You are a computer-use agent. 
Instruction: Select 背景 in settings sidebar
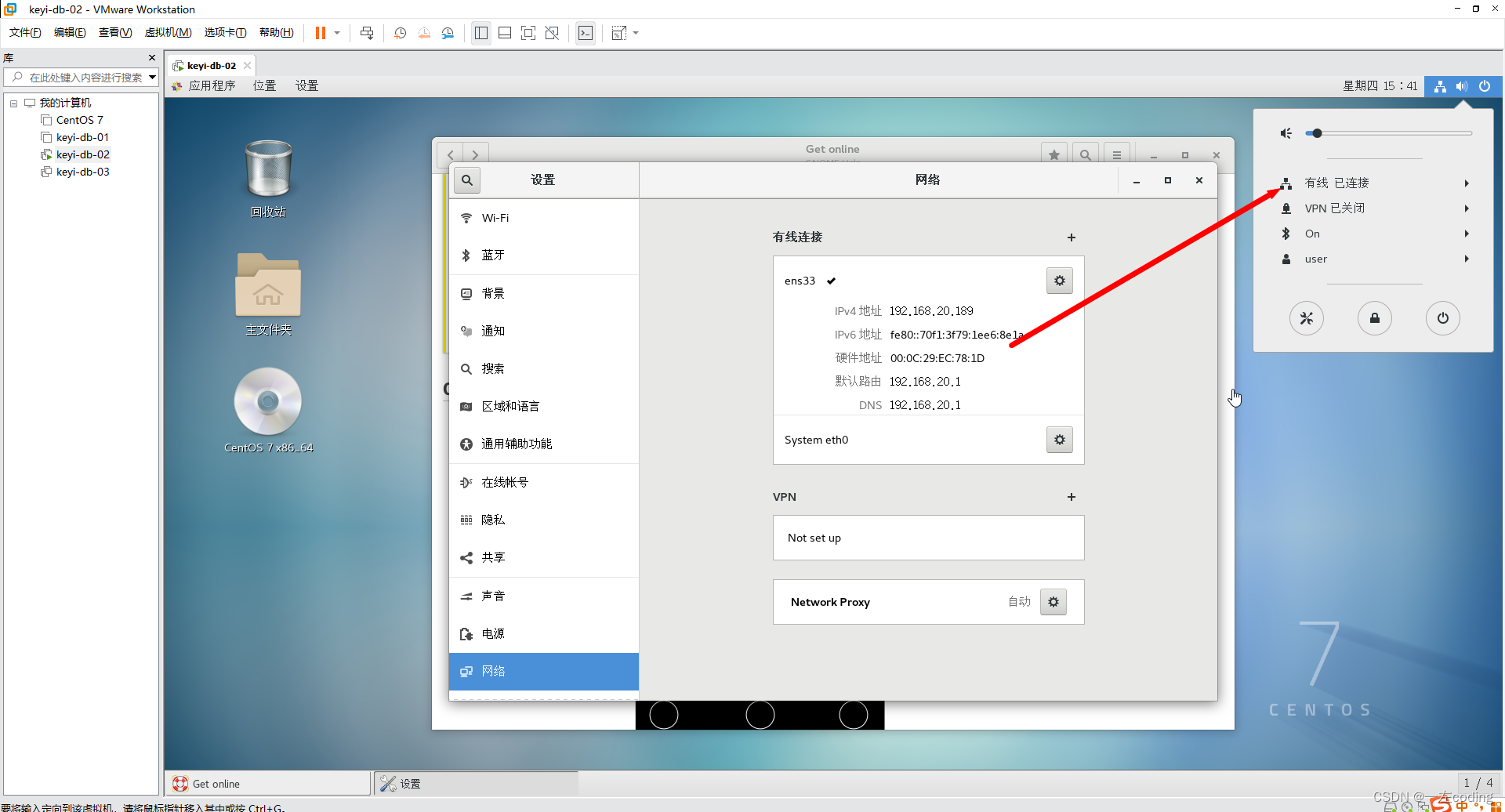(x=544, y=293)
